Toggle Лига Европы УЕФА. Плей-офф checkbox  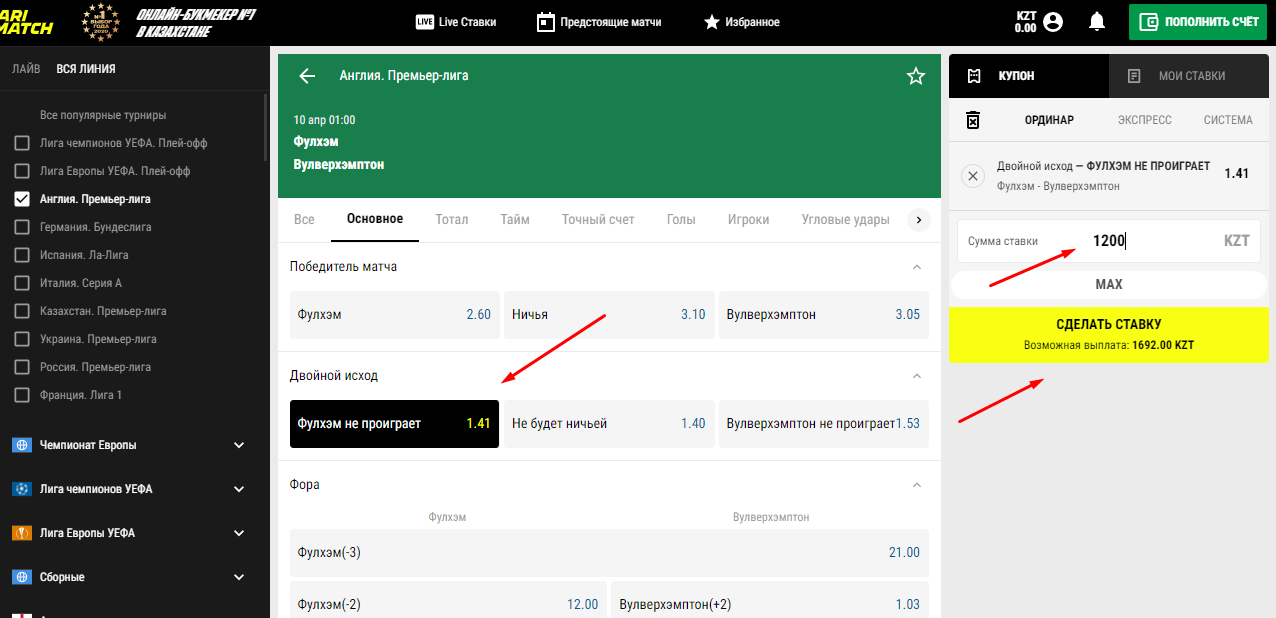click(22, 171)
